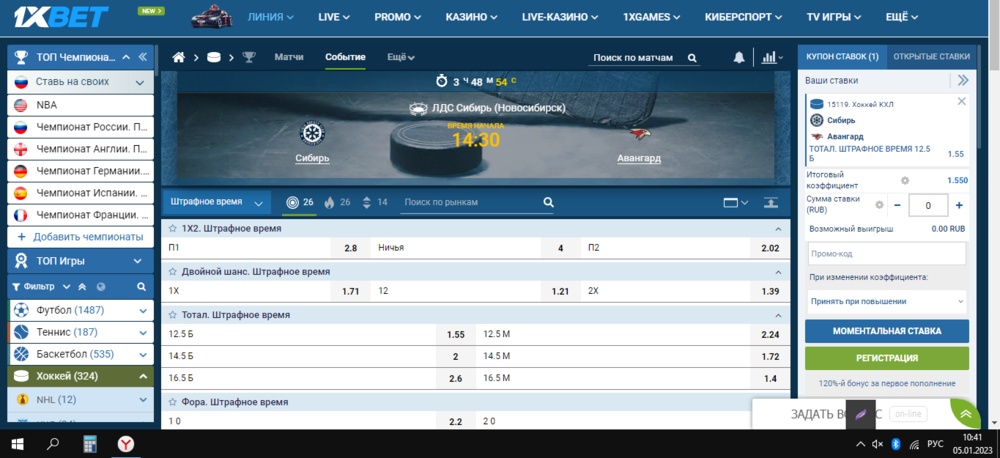This screenshot has height=458, width=1000.
Task: Click the magnifier in match search
Action: (692, 57)
